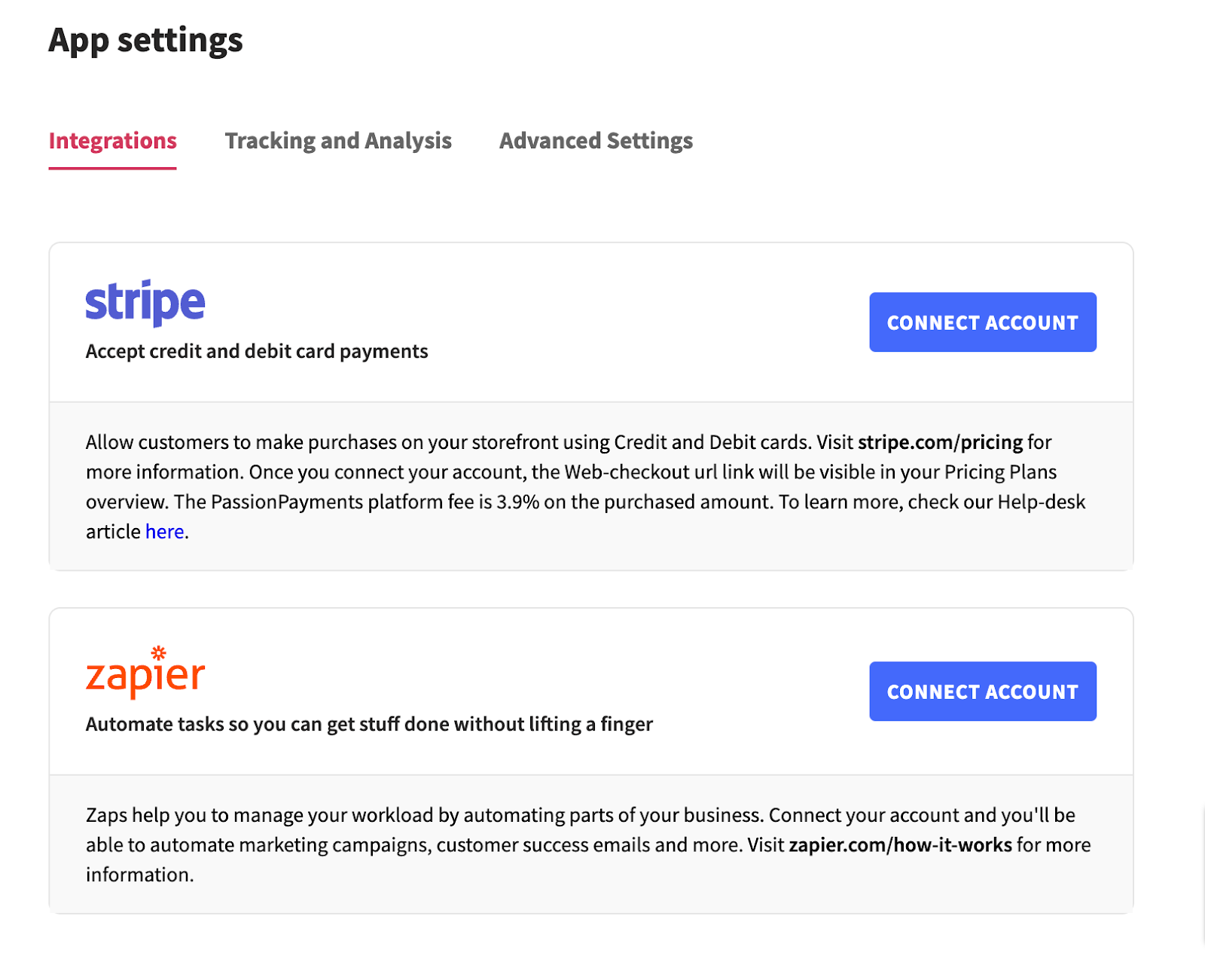Click the App settings heading

145,41
